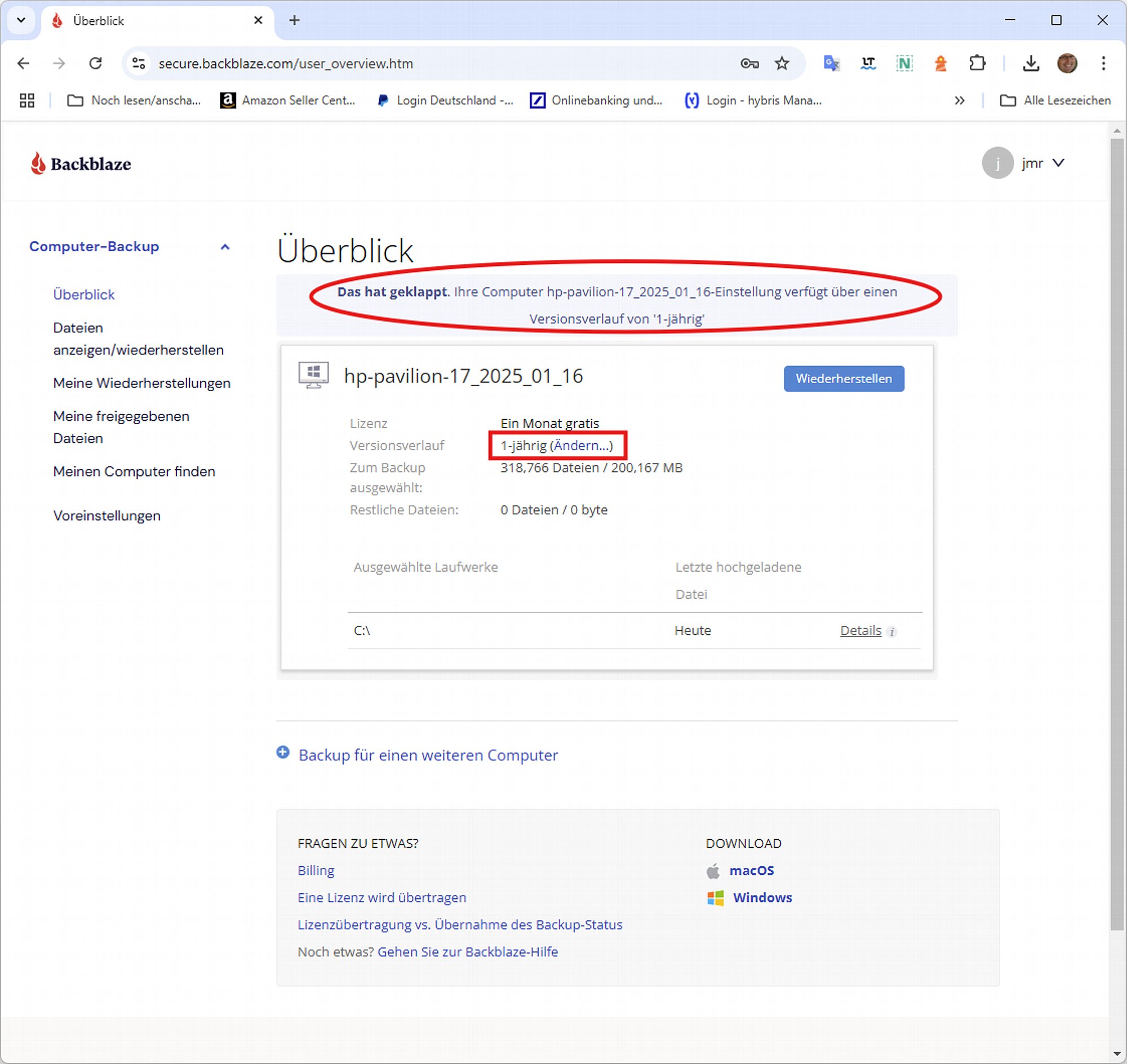
Task: Open site information icon in address bar
Action: 139,64
